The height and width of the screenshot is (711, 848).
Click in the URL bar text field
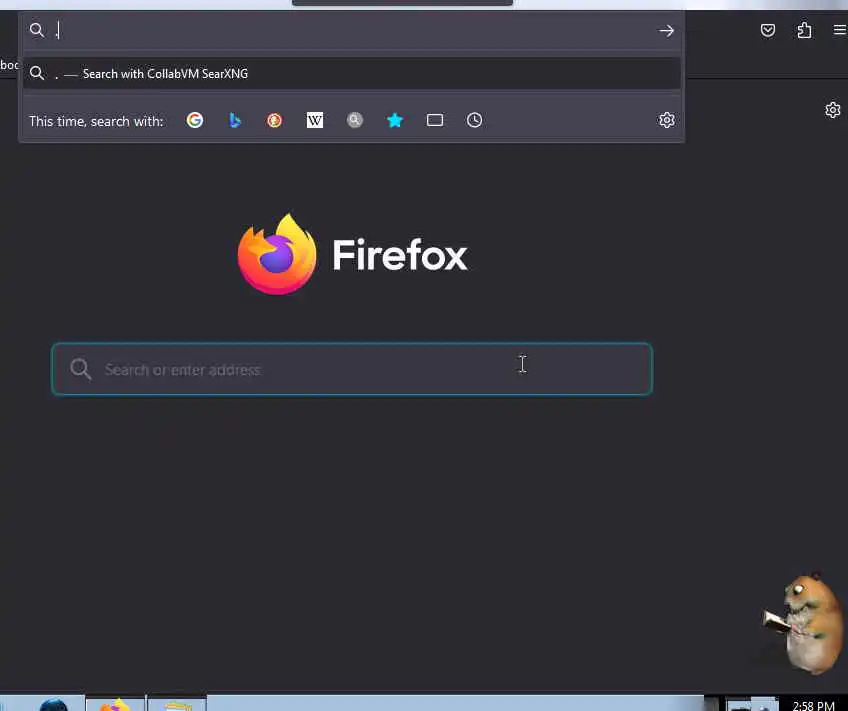pos(352,30)
